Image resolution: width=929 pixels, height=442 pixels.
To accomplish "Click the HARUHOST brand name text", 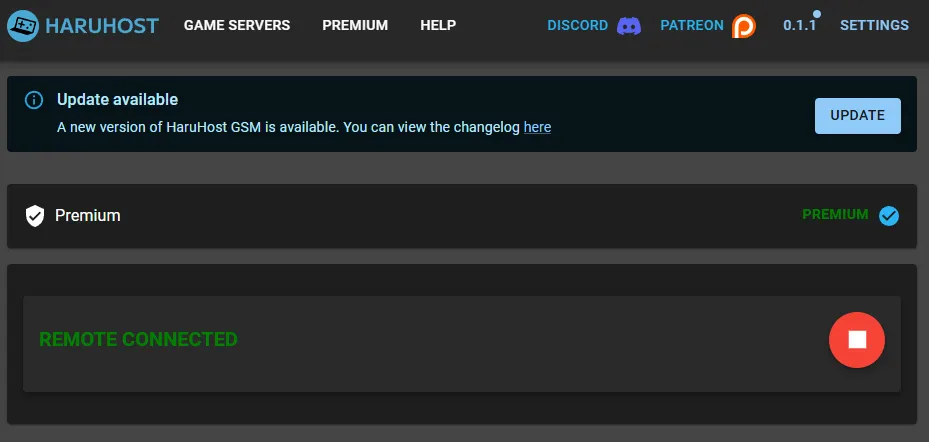I will click(x=102, y=25).
